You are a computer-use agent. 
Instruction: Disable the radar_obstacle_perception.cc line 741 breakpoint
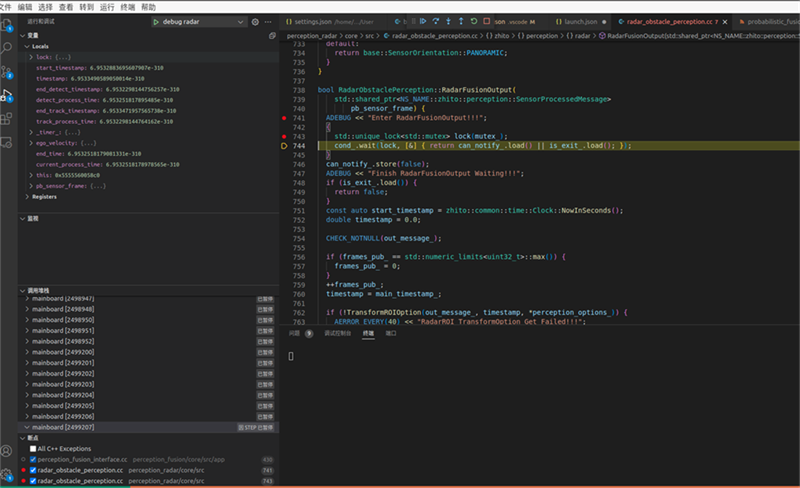[x=34, y=470]
